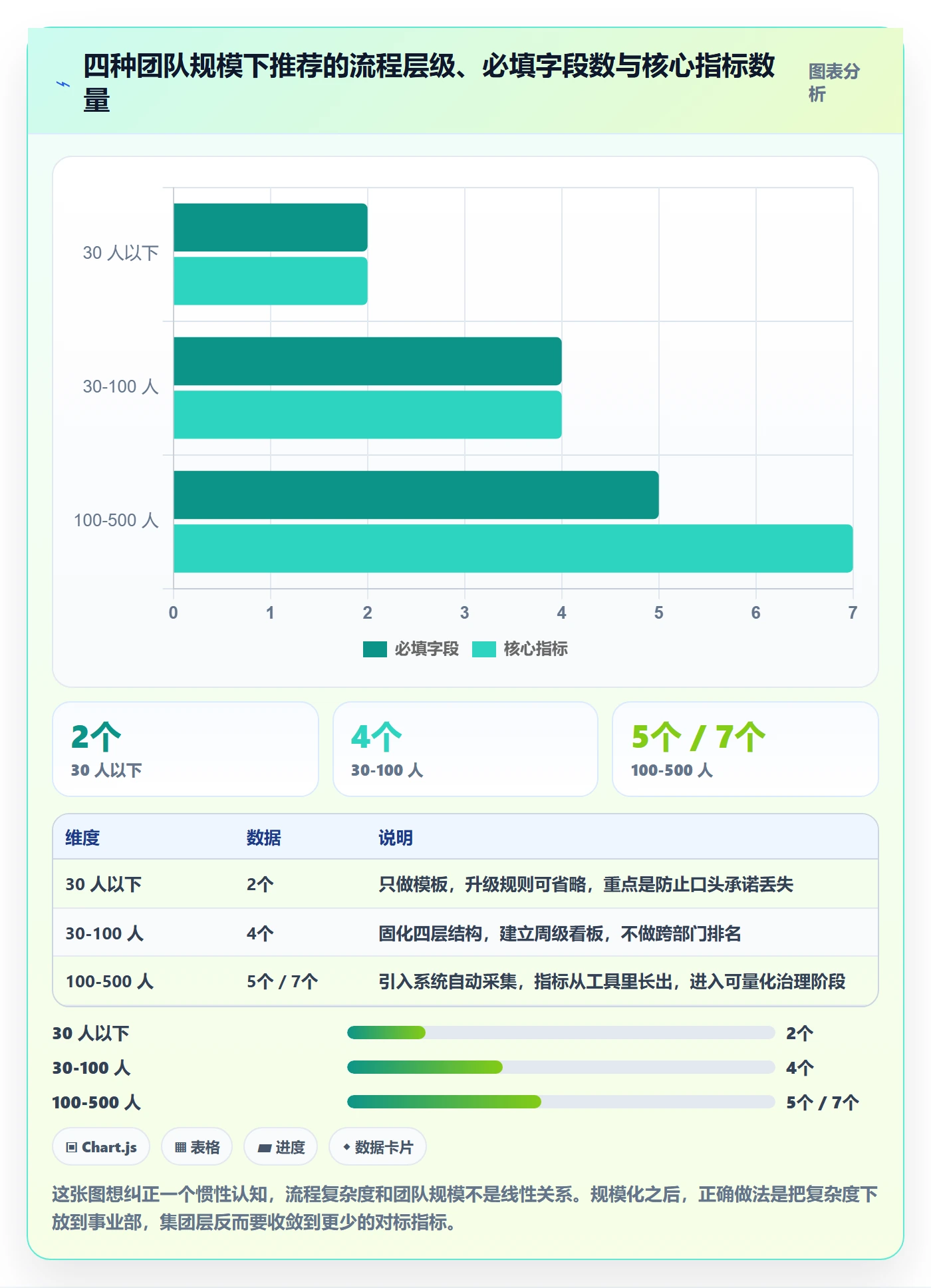Click the "图表分析" tag in the header
Viewport: 931px width, 1288px height.
point(834,82)
